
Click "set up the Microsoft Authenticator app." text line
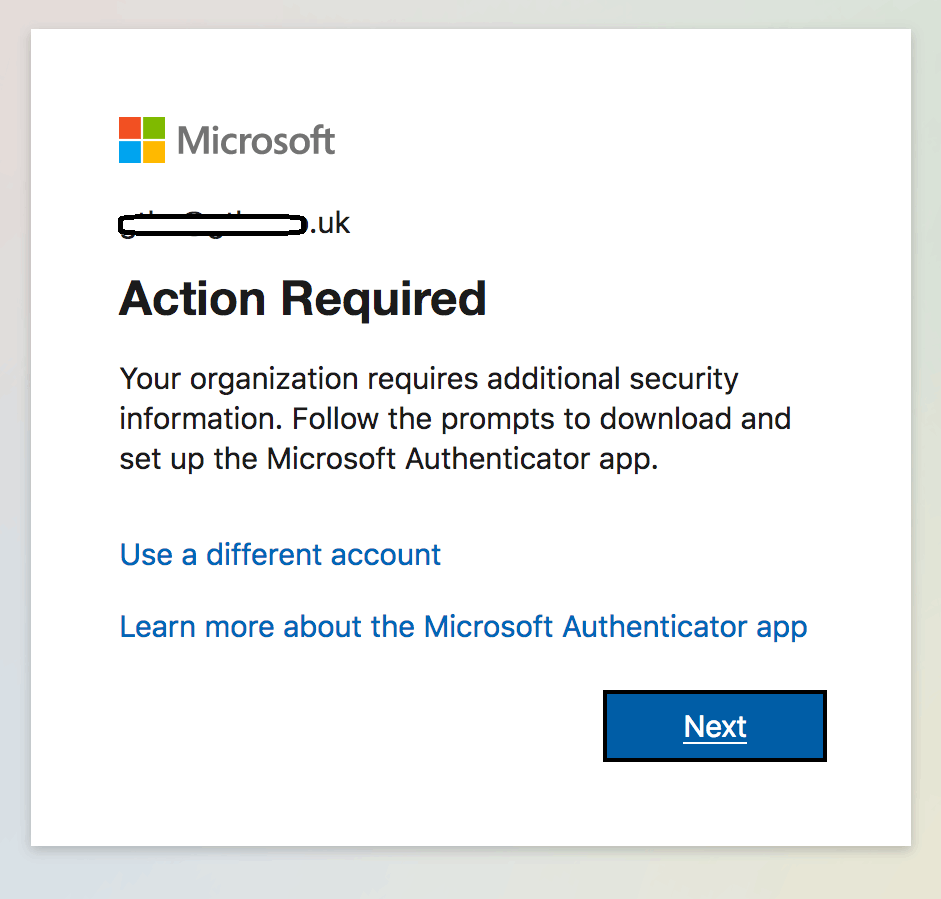coord(389,459)
